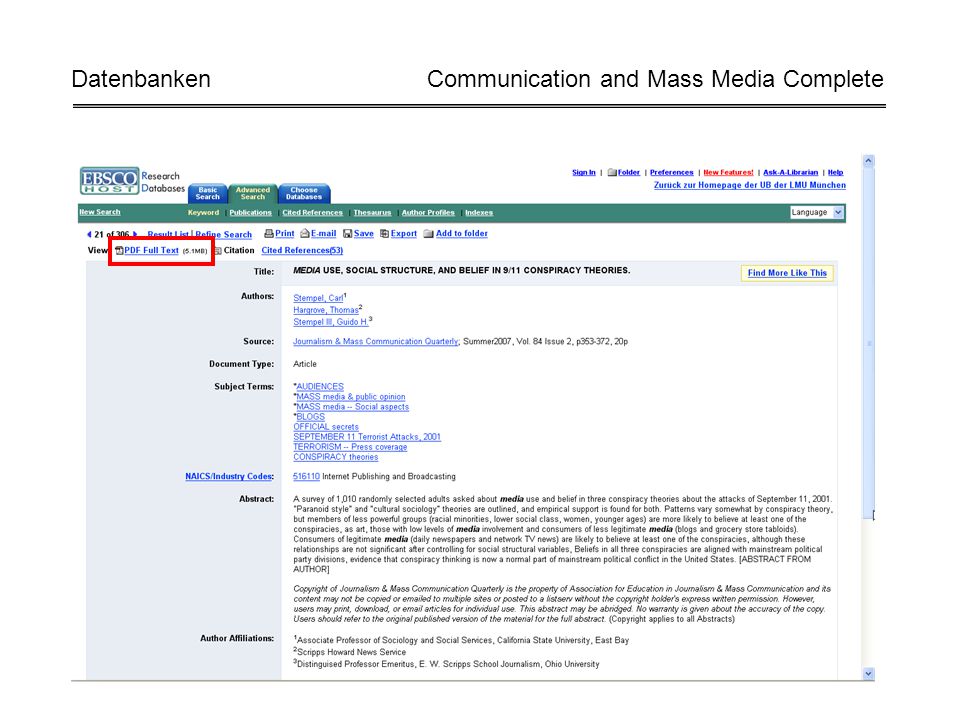Open the Choose Databases tab
Image resolution: width=960 pixels, height=720 pixels.
[304, 193]
